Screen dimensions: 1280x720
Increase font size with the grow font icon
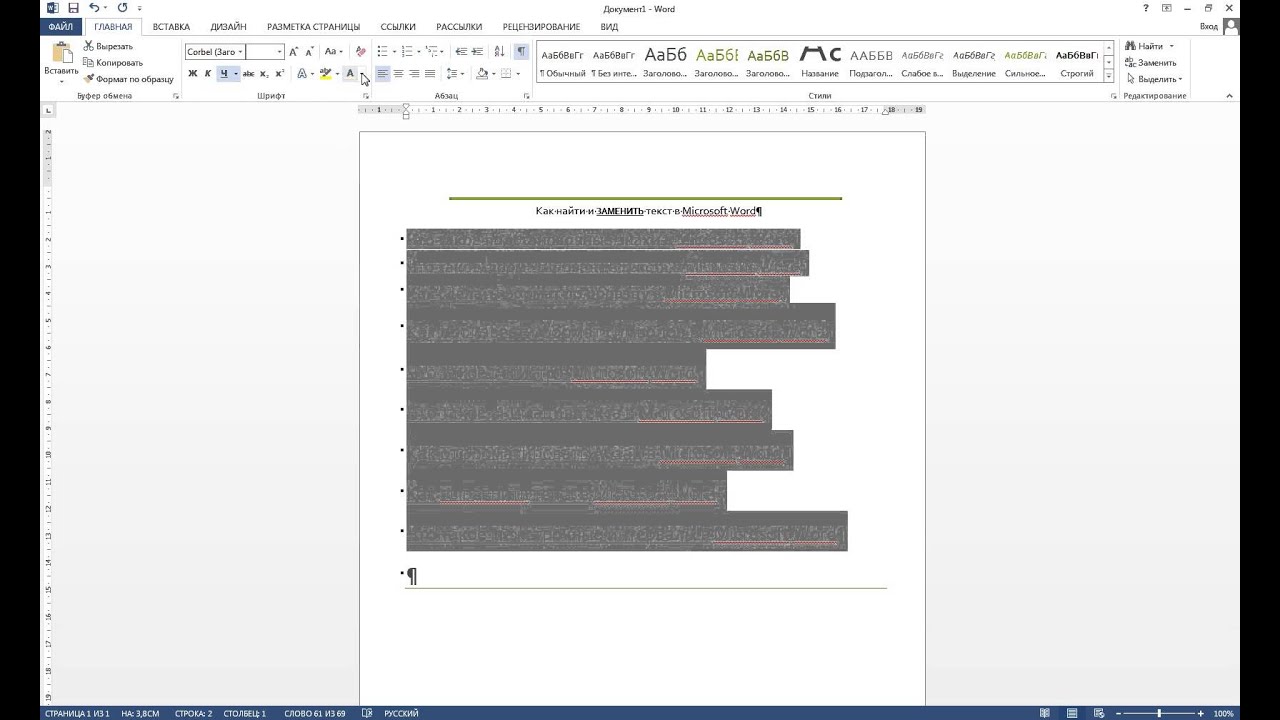[294, 51]
